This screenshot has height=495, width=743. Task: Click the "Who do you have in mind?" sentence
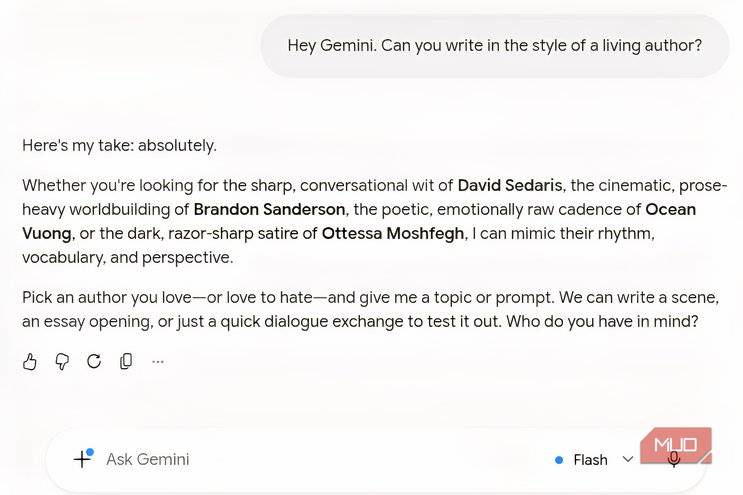602,322
